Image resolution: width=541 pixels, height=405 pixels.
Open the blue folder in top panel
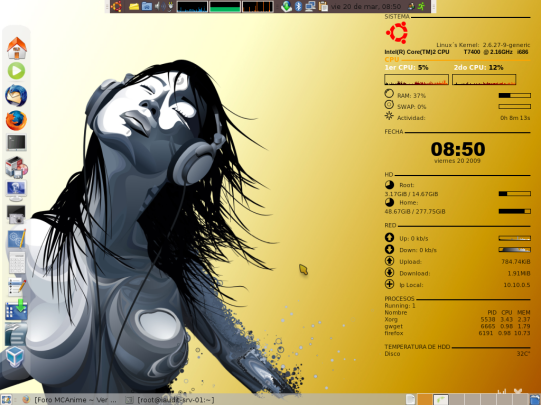147,6
